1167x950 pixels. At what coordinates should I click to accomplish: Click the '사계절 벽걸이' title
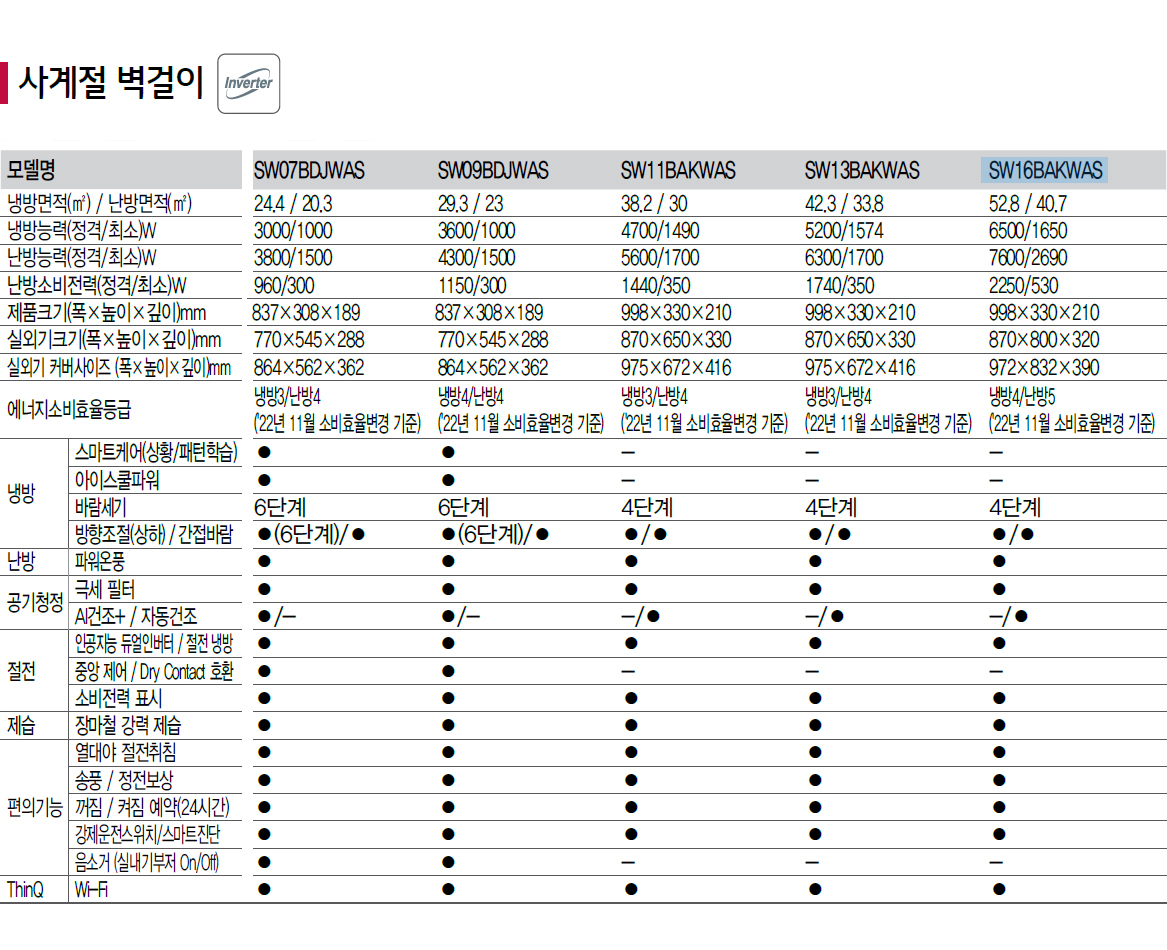pyautogui.click(x=111, y=82)
